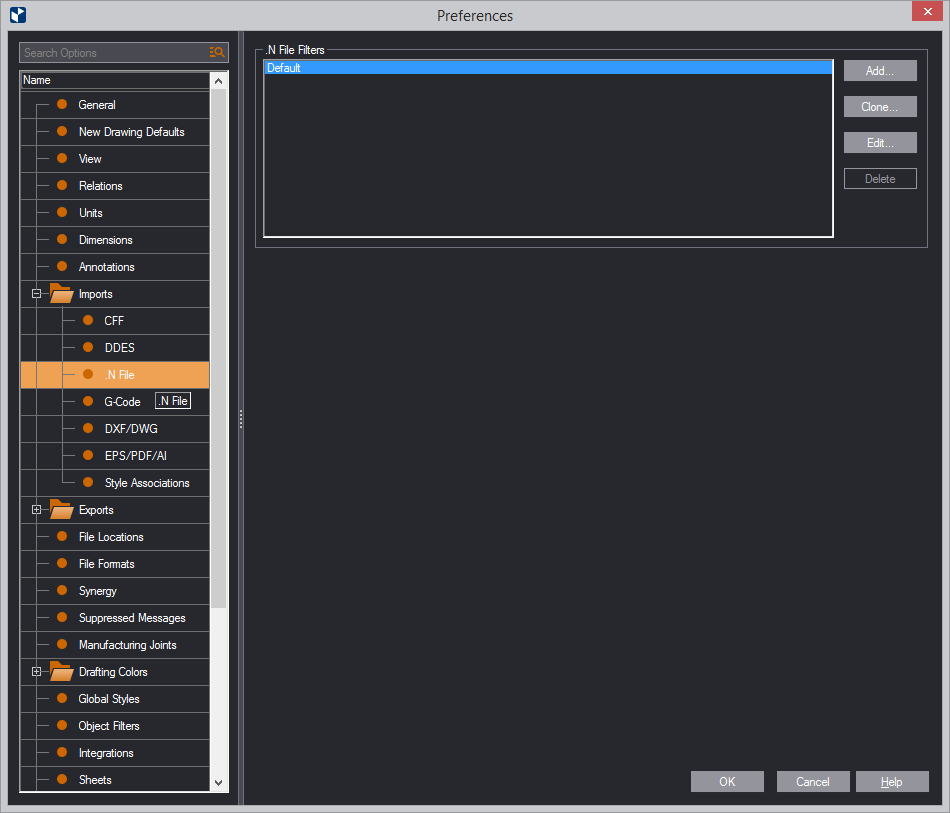Open Manufacturing Joints preferences
Screen dimensions: 950x813
coord(128,645)
